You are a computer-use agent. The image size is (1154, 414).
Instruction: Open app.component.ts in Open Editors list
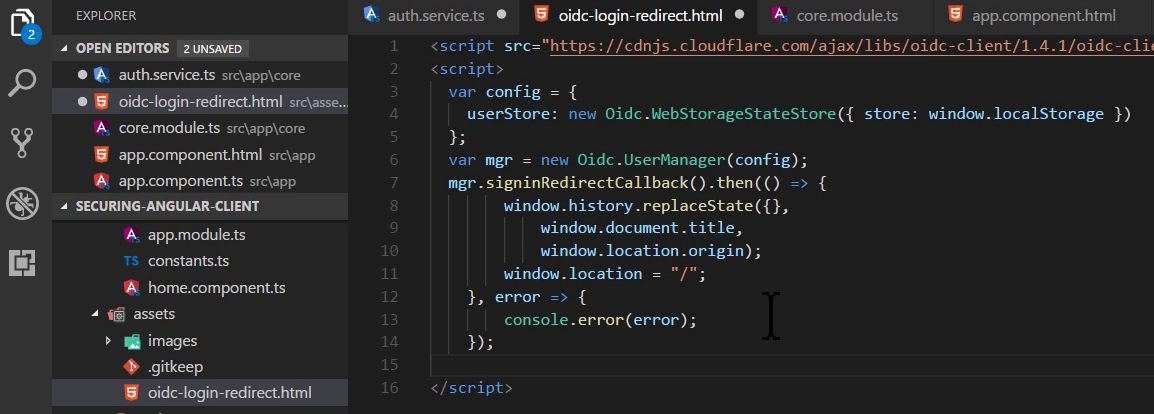[200, 180]
